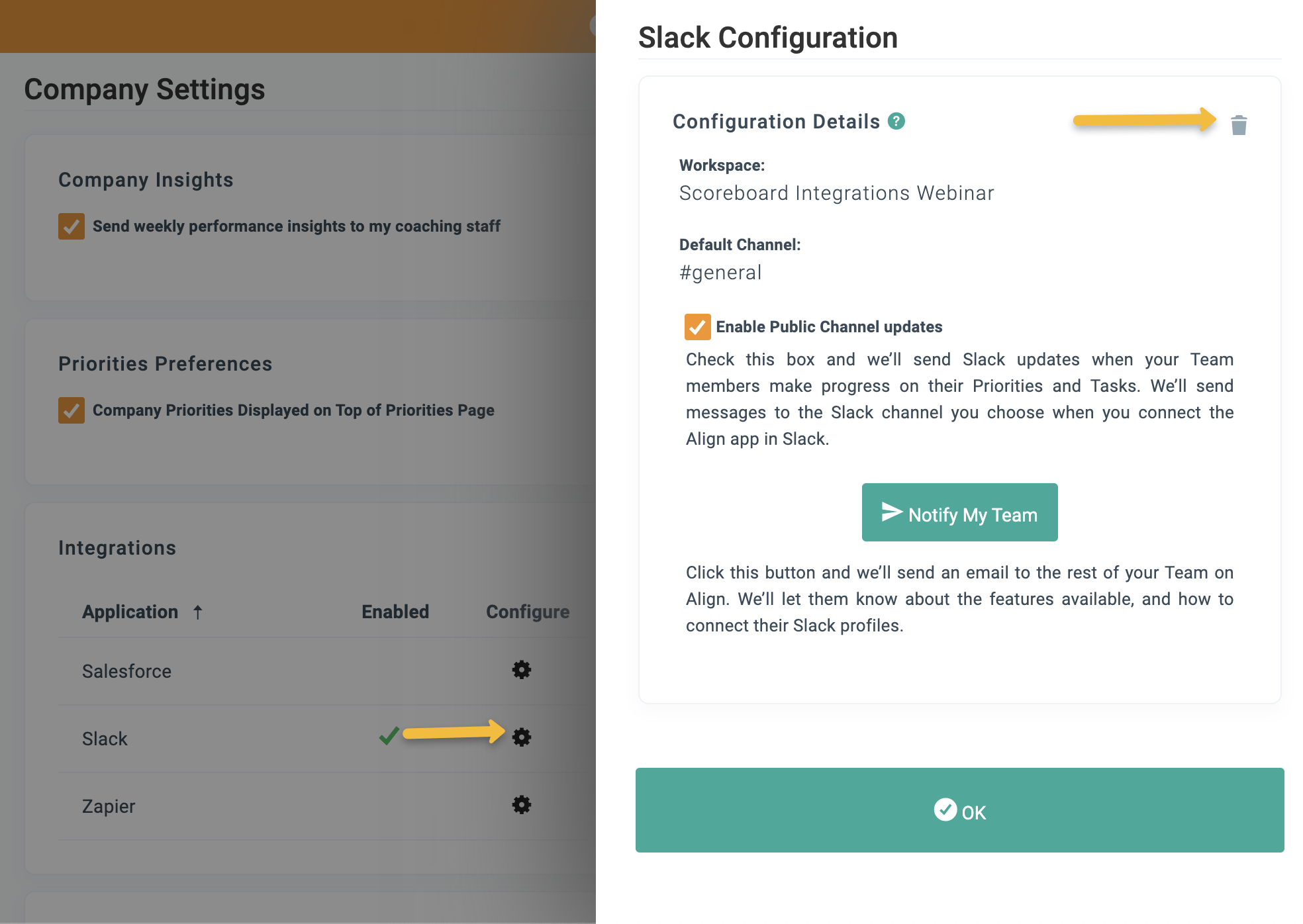Open Slack configure gear icon

522,737
